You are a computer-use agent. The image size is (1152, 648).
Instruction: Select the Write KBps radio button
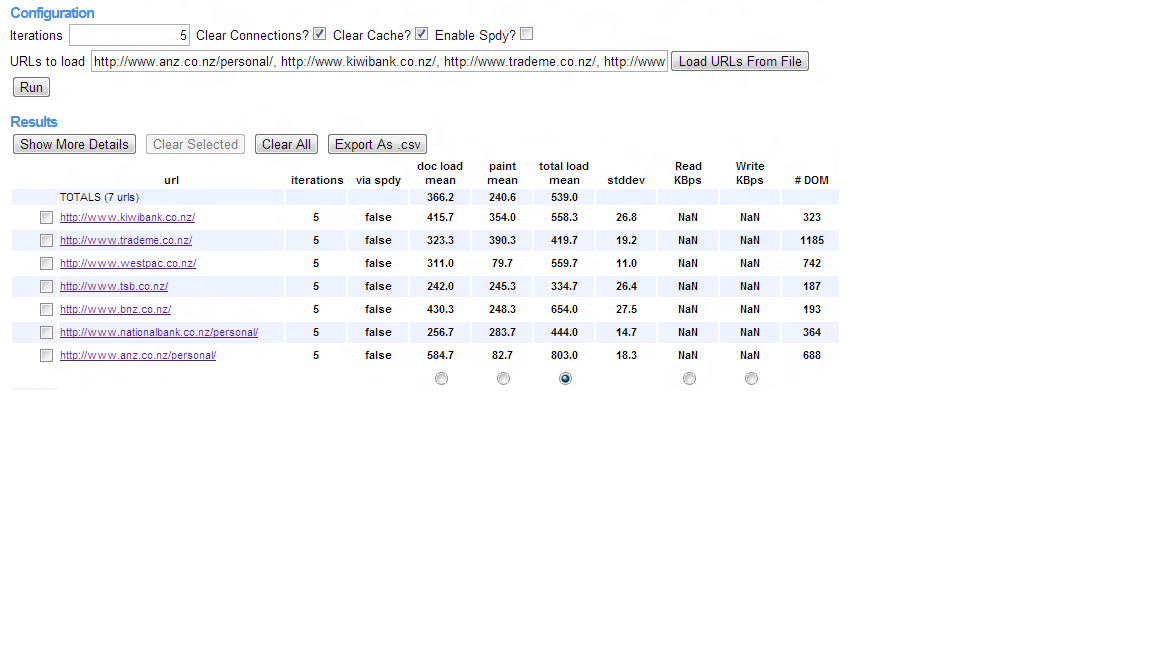pos(750,378)
